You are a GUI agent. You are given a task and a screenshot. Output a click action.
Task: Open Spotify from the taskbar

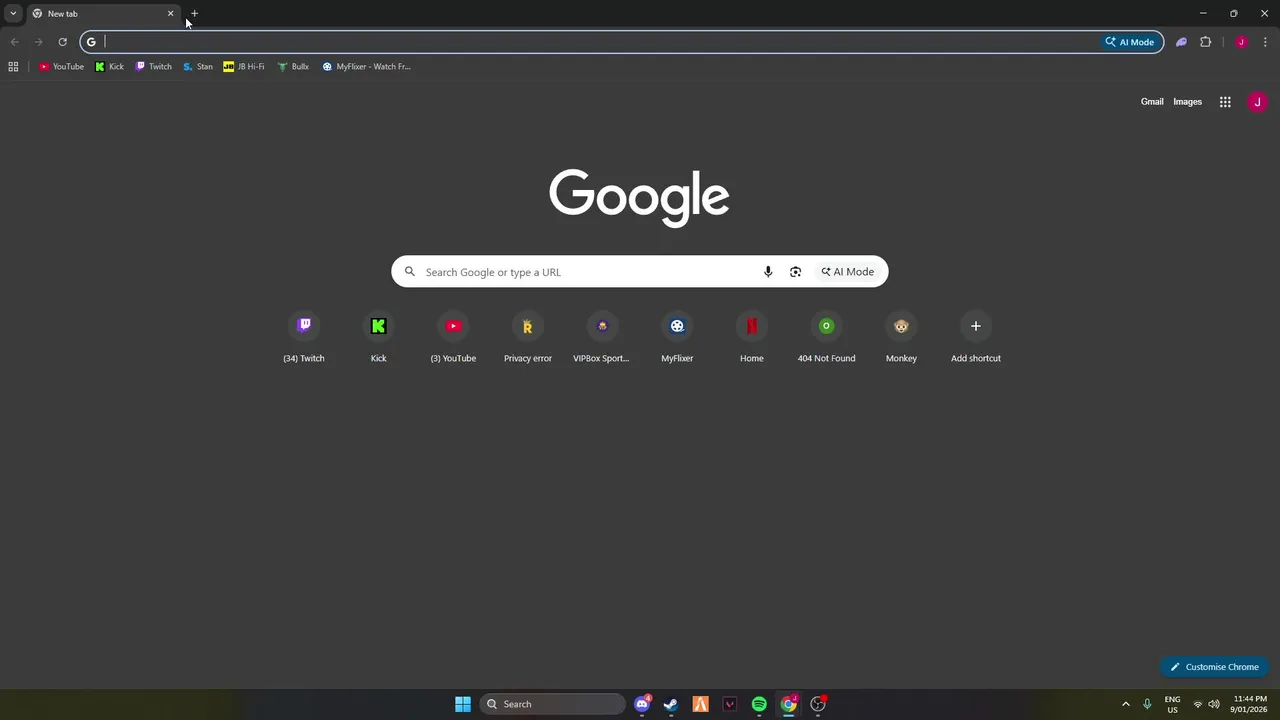pyautogui.click(x=759, y=704)
